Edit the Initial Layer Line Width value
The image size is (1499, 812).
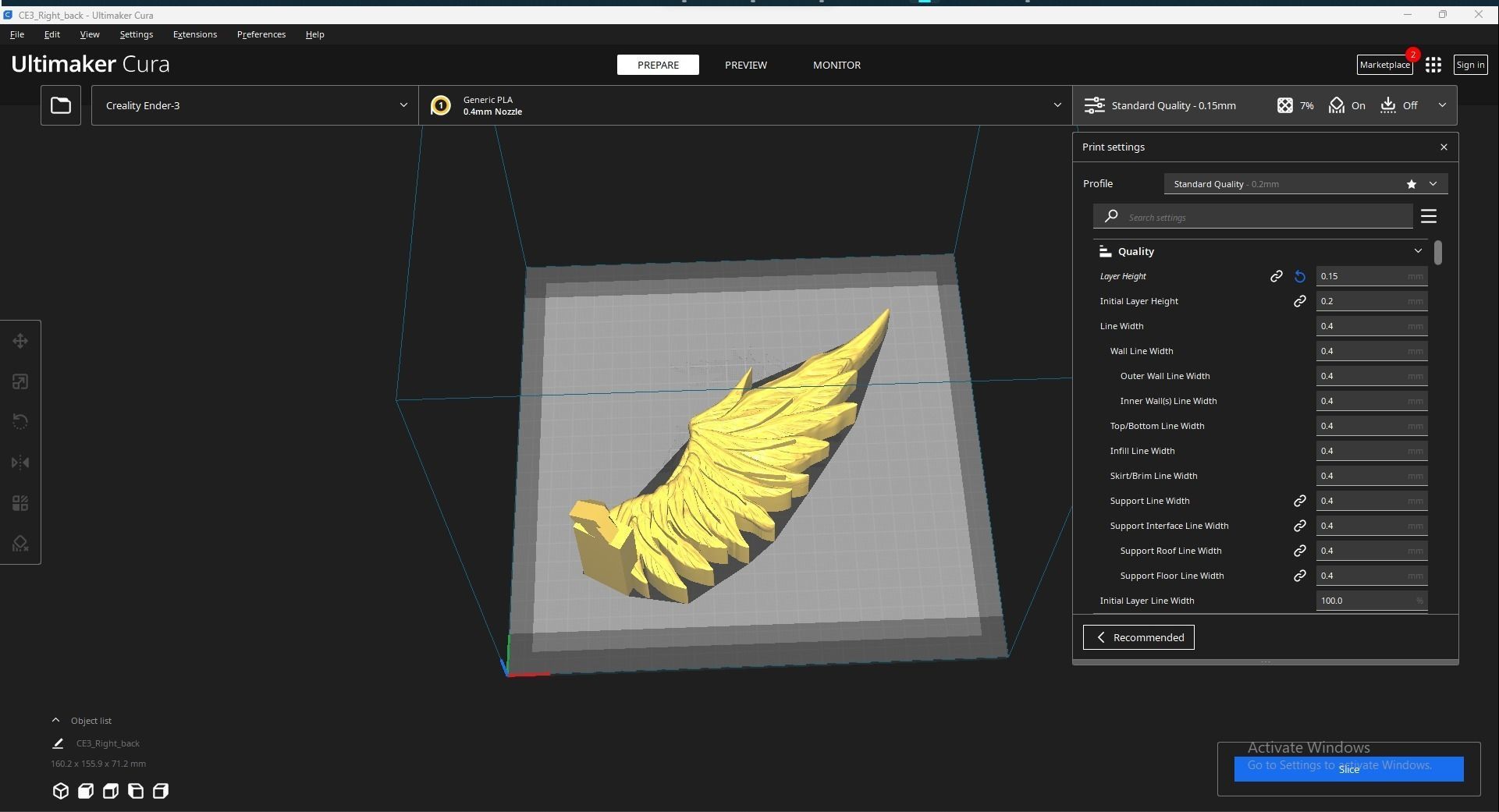[1372, 601]
